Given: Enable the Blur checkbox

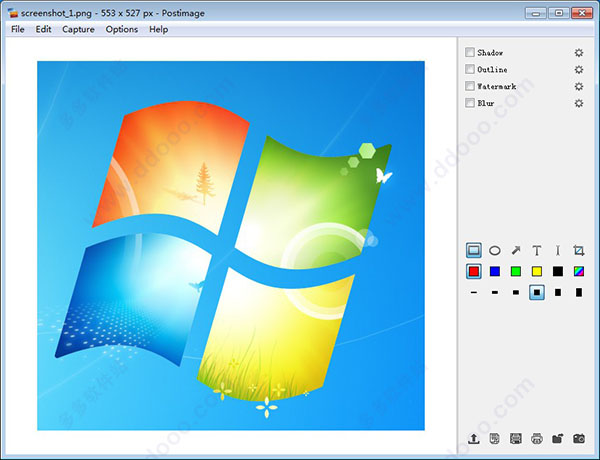Looking at the screenshot, I should [470, 103].
